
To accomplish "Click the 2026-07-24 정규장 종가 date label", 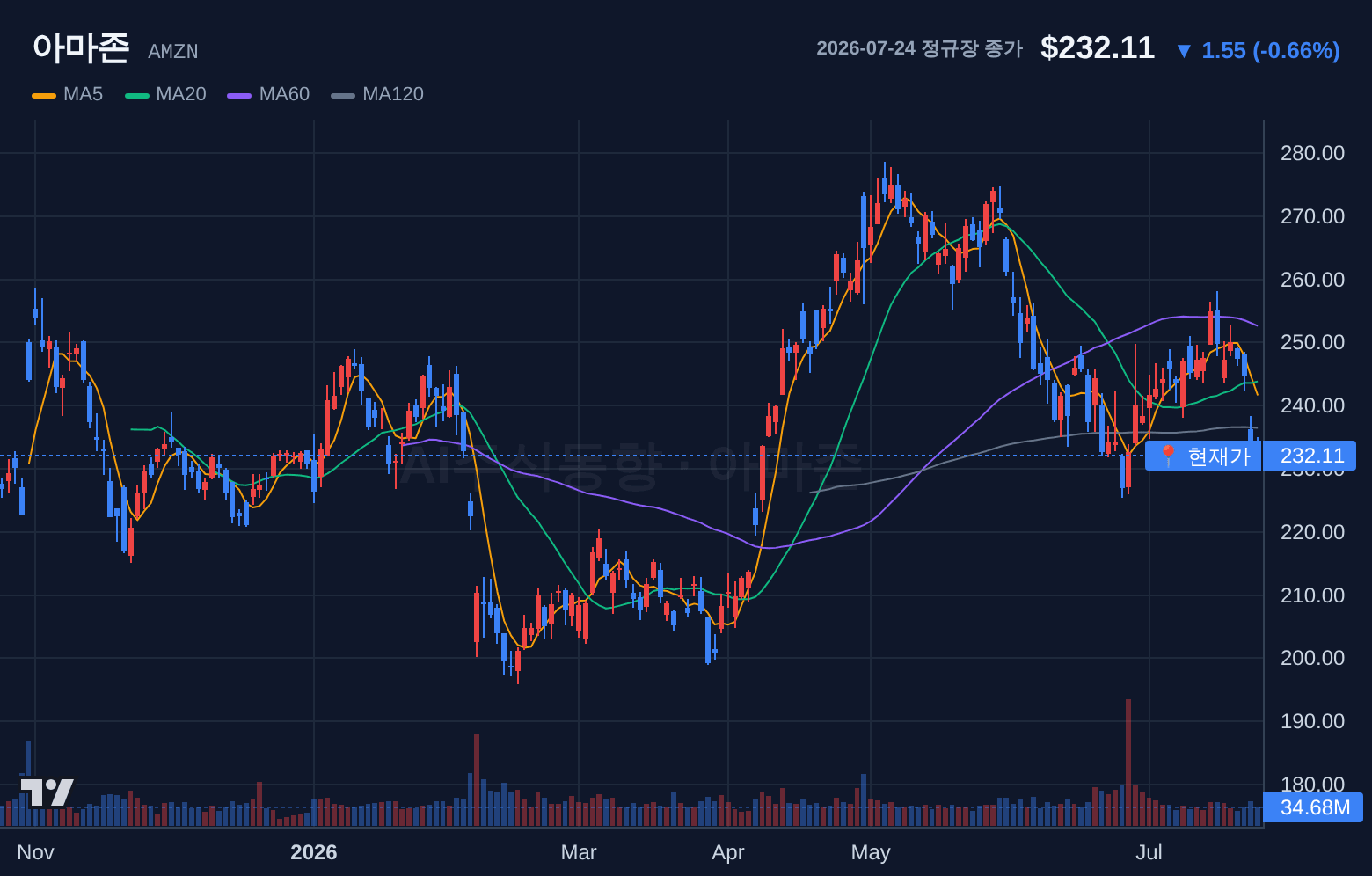I will pyautogui.click(x=919, y=48).
